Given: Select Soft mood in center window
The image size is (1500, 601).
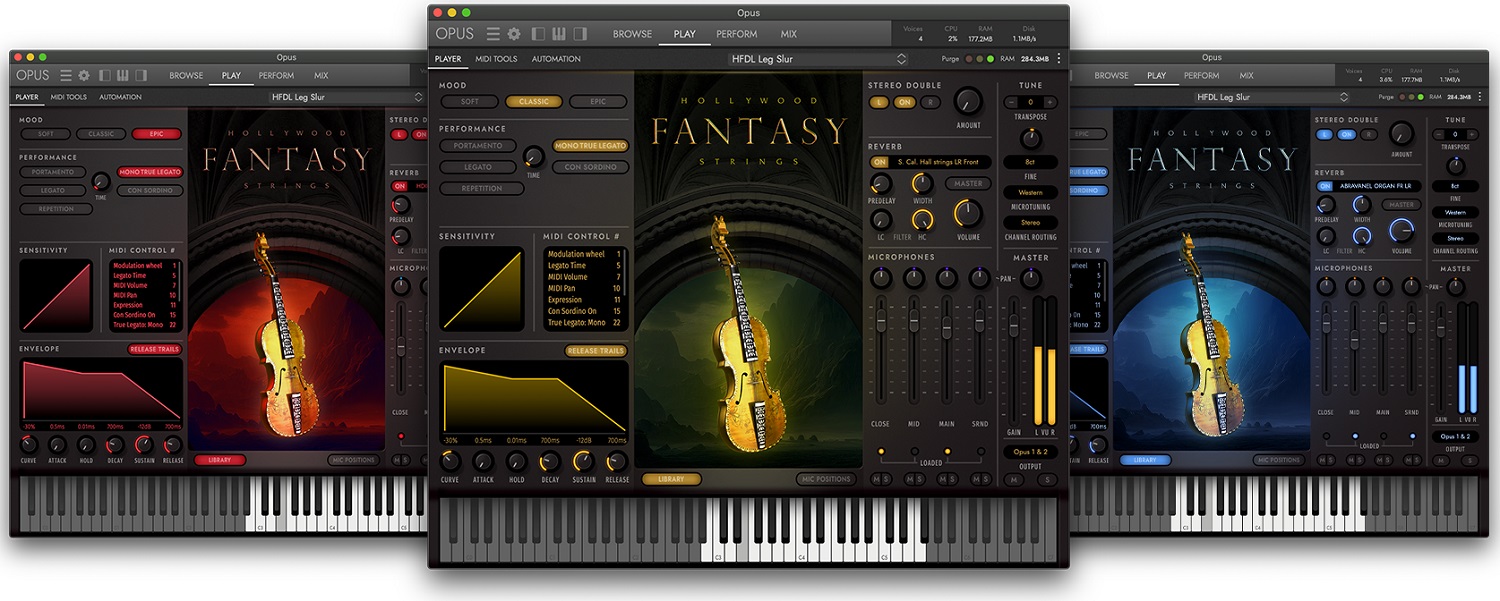Looking at the screenshot, I should click(469, 102).
